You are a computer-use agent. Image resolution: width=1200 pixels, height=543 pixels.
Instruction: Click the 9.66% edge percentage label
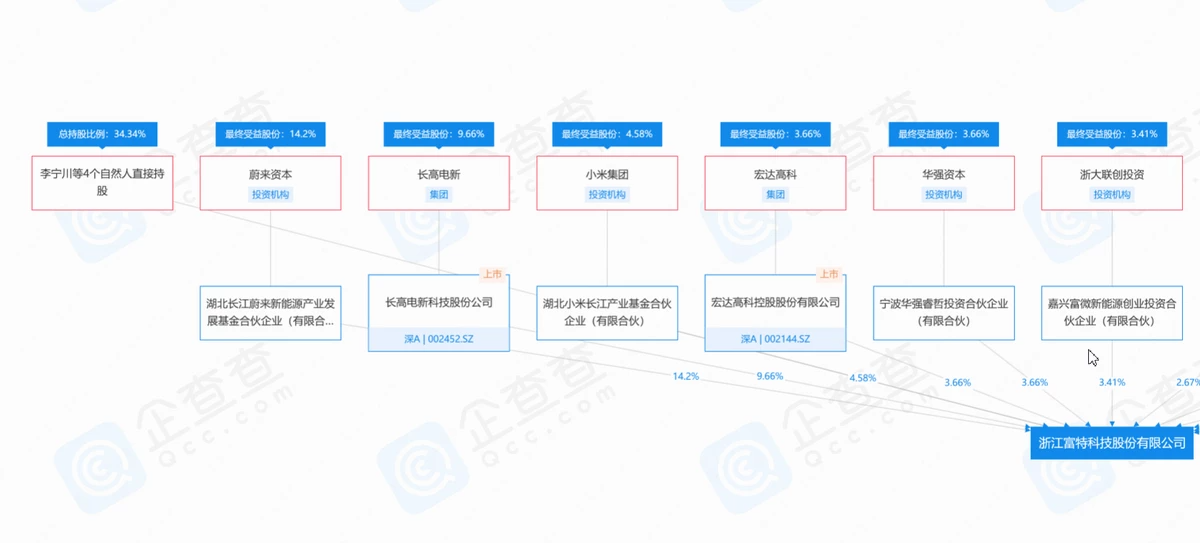point(769,376)
